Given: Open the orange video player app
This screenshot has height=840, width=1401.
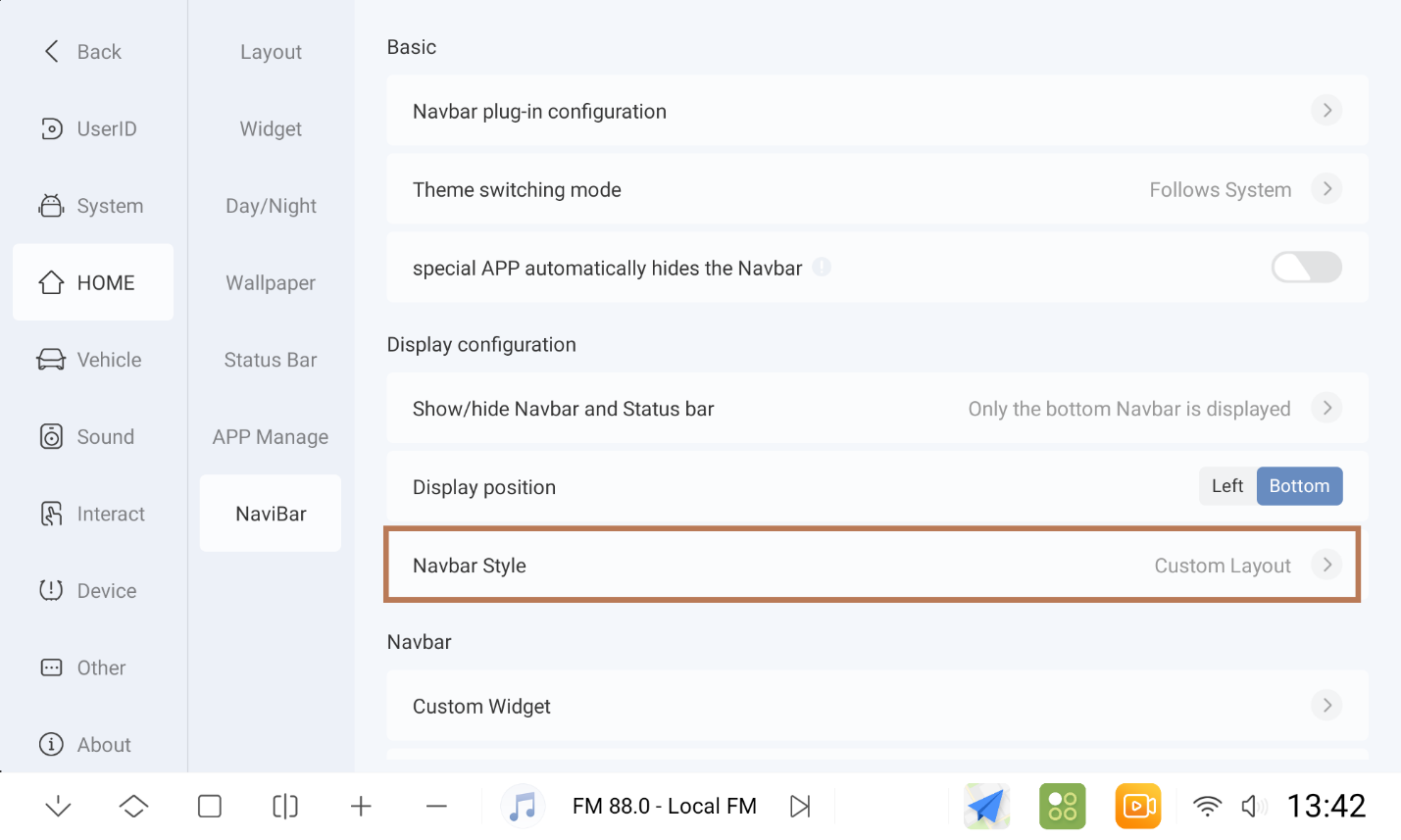Looking at the screenshot, I should point(1138,806).
